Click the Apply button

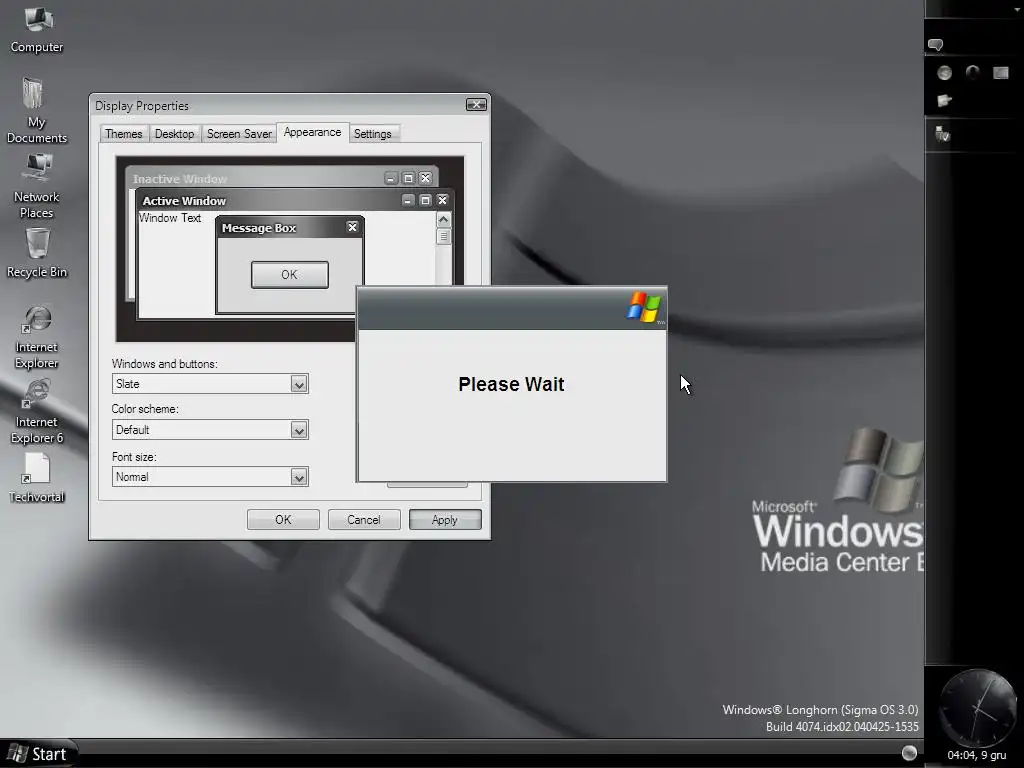[x=445, y=520]
